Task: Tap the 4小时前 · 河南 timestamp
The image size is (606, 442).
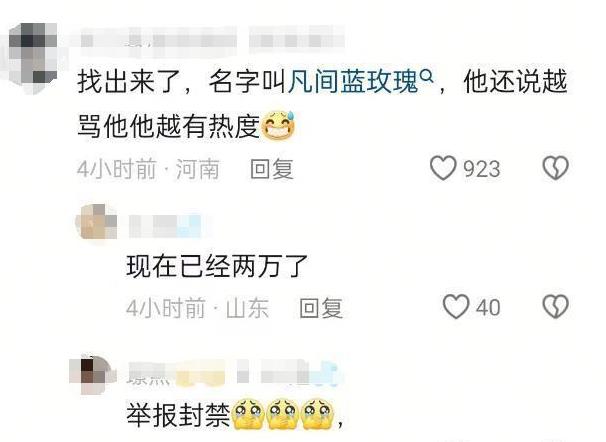Action: 148,169
